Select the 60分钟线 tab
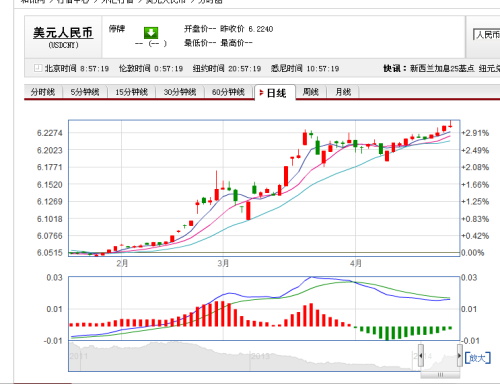Screen dimensions: 500x384 [228, 92]
